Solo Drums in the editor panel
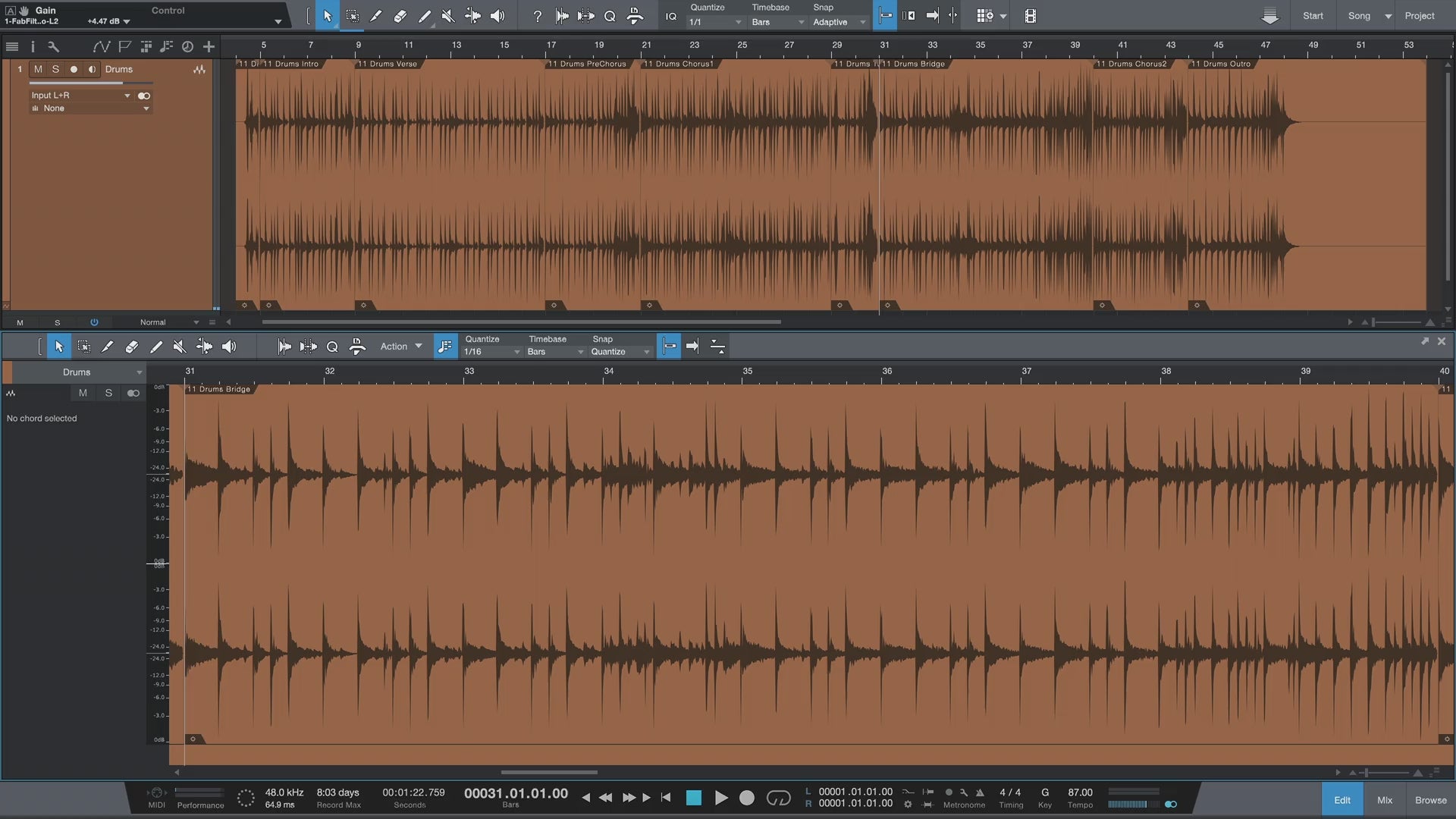This screenshot has height=819, width=1456. (x=108, y=393)
